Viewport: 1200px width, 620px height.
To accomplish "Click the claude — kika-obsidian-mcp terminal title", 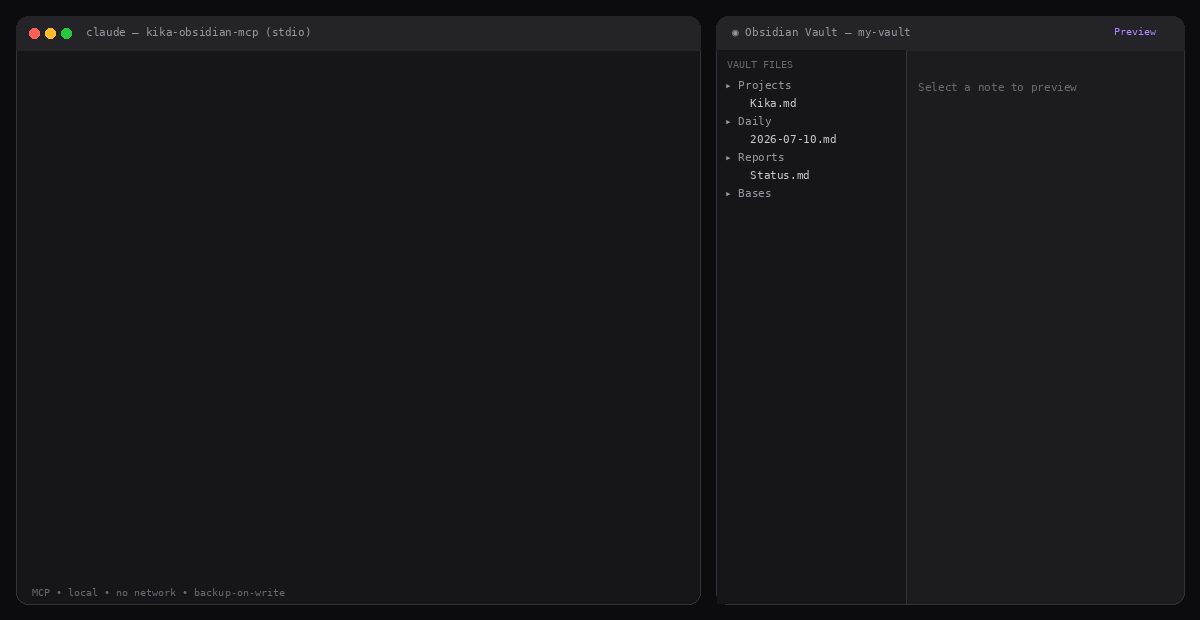I will coord(198,32).
